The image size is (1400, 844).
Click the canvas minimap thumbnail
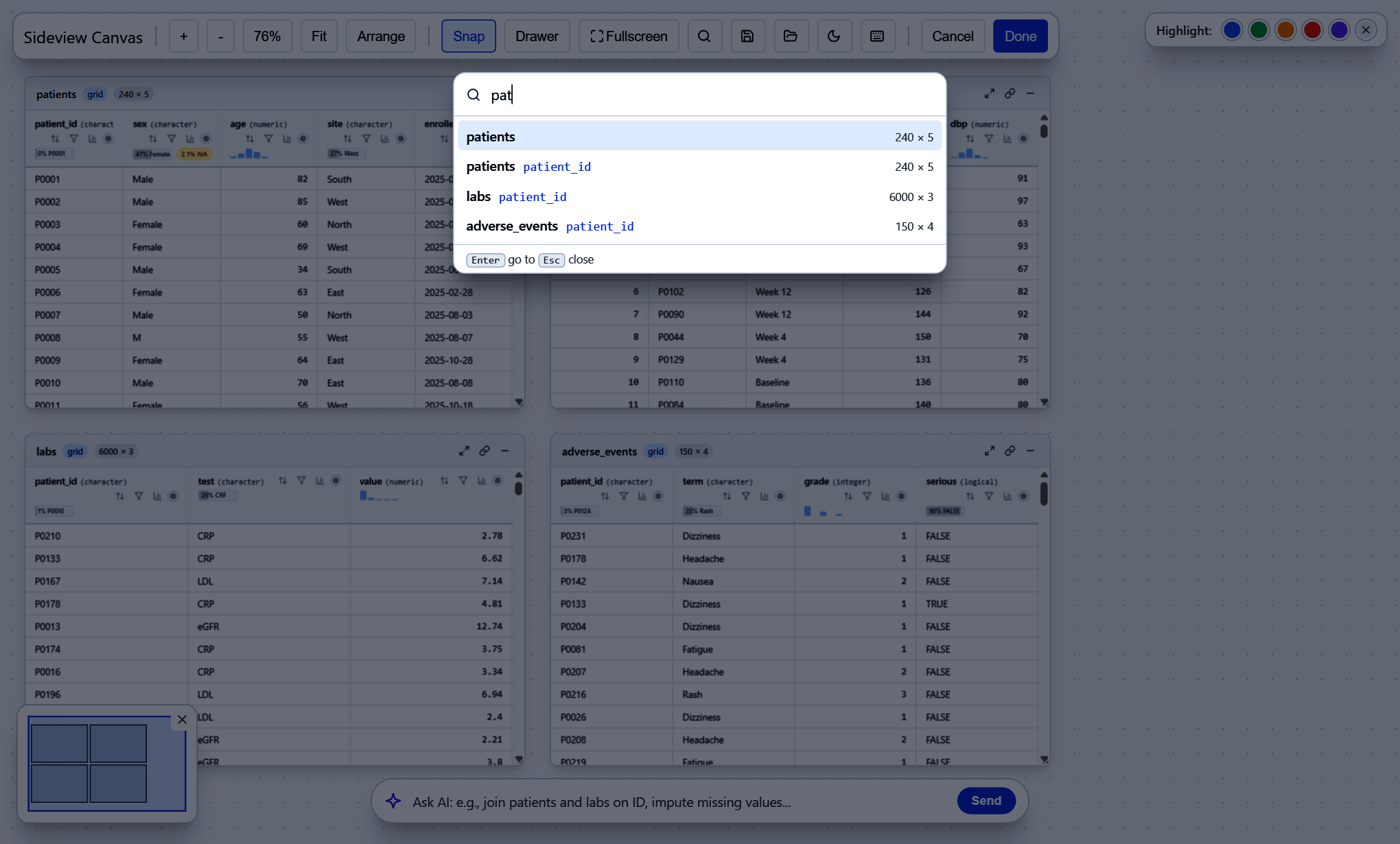[x=107, y=763]
